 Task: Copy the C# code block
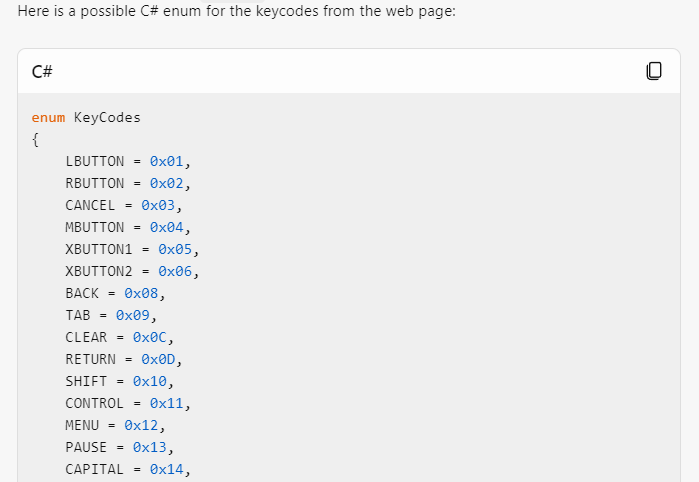[654, 71]
